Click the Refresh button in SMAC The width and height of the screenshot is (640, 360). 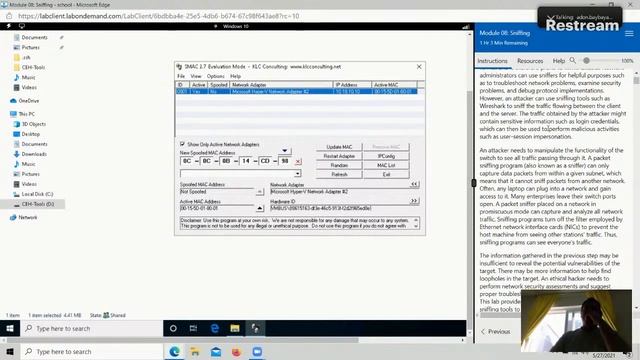339,174
